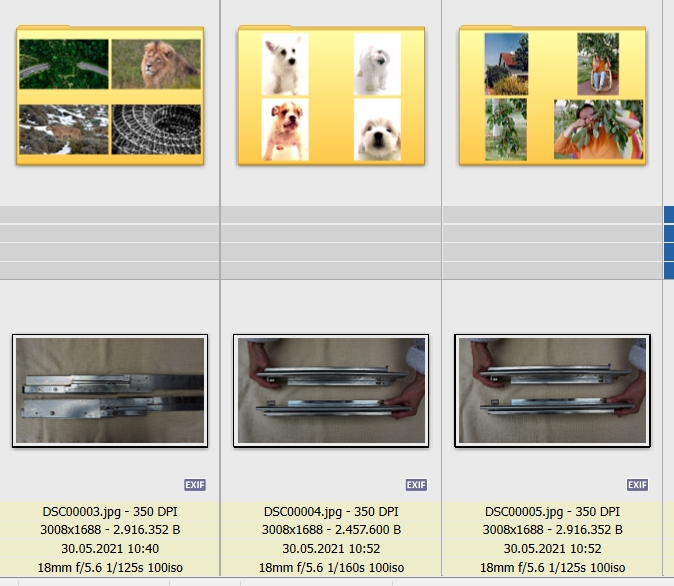Select the DSC00003.jpg thumbnail
Image resolution: width=674 pixels, height=586 pixels.
click(110, 390)
